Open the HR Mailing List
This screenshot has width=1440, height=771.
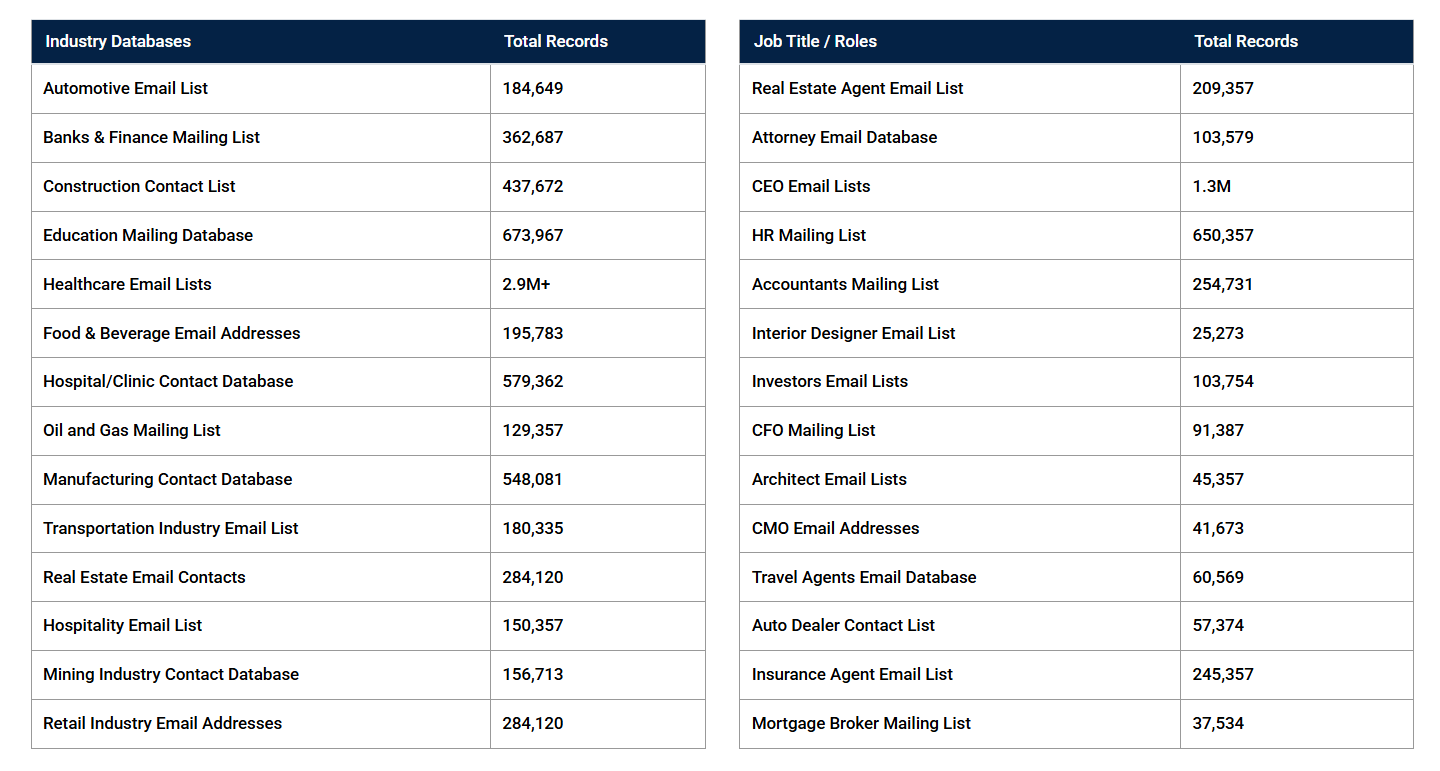[x=809, y=235]
